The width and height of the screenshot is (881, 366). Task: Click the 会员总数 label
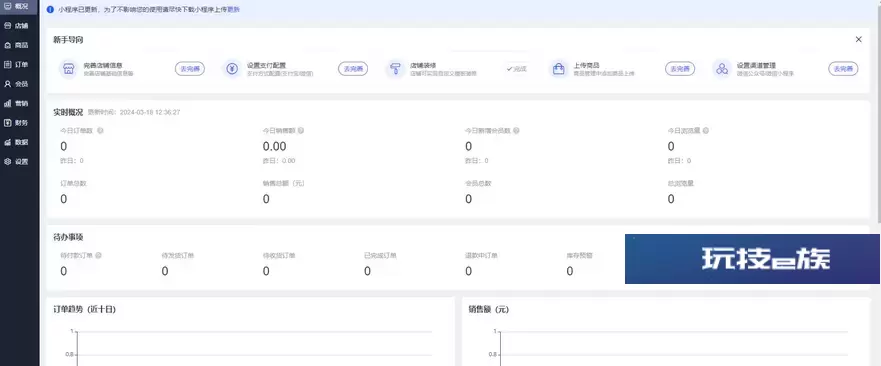coord(478,183)
